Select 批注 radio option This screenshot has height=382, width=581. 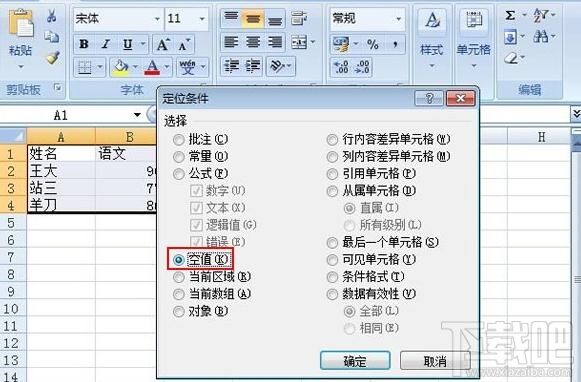[179, 140]
